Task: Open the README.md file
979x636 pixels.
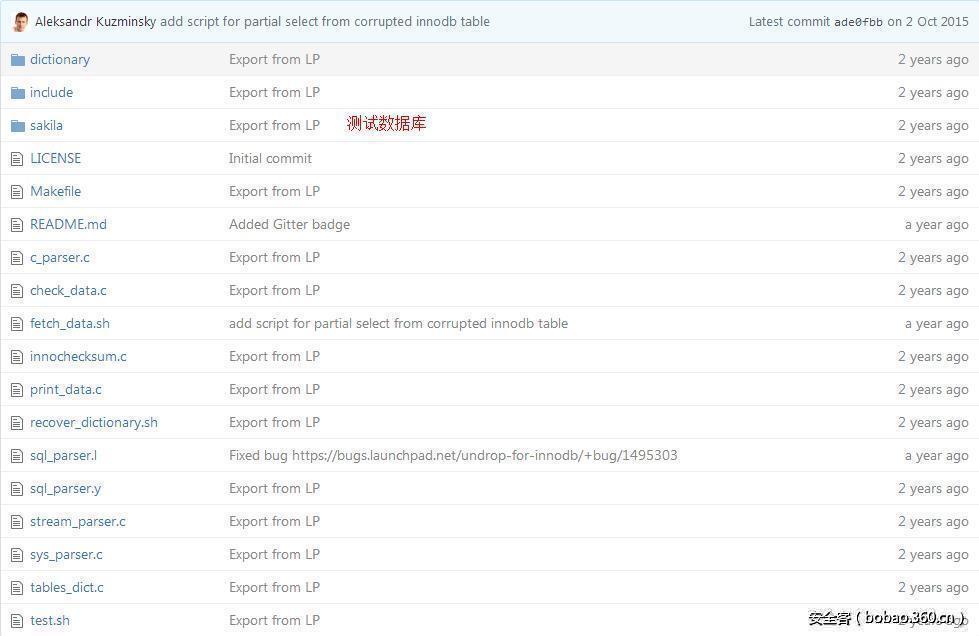Action: click(x=67, y=224)
